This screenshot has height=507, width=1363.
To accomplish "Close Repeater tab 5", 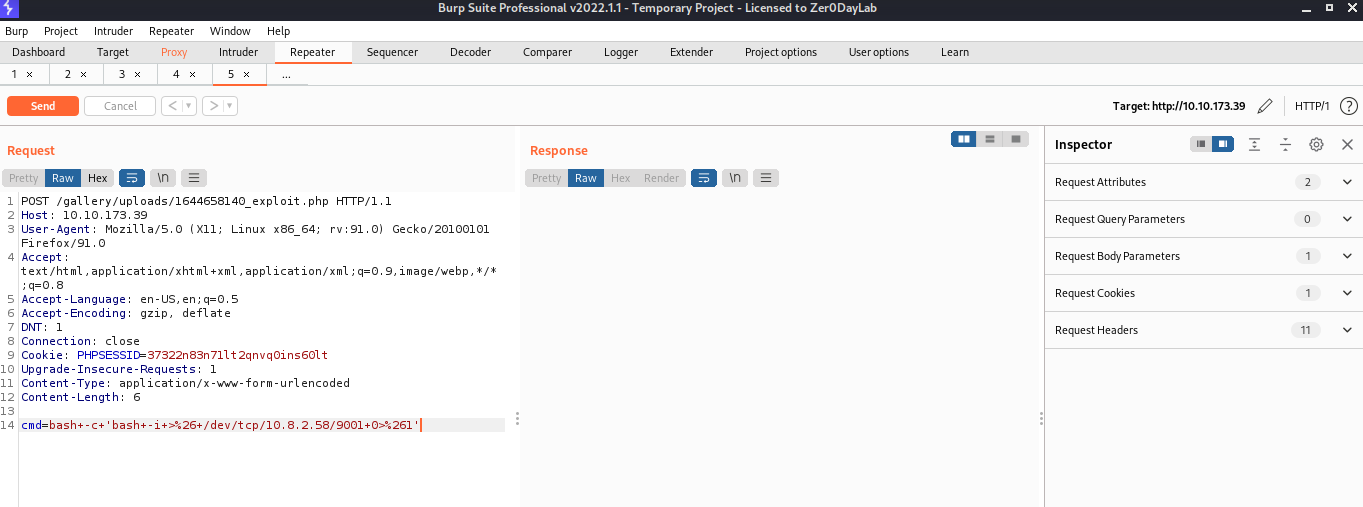I will [245, 75].
